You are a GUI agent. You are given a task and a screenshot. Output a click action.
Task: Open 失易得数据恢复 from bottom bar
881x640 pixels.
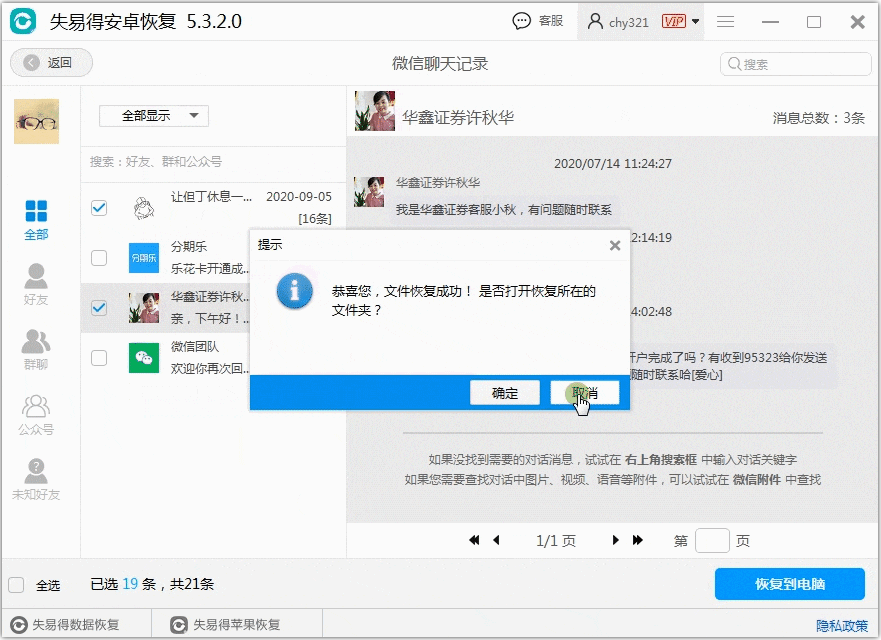point(65,625)
